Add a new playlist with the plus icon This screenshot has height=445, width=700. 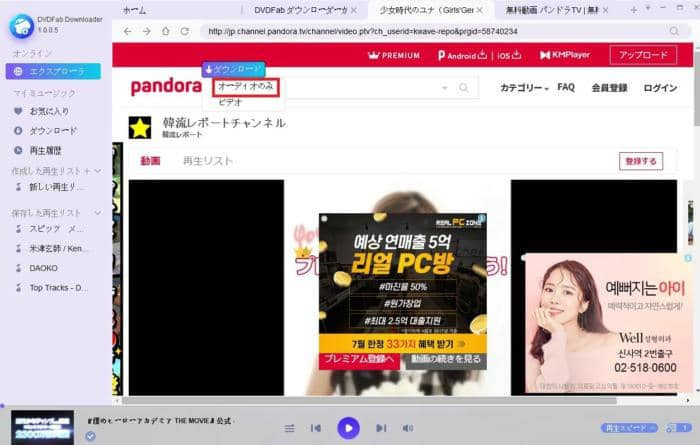[x=87, y=171]
